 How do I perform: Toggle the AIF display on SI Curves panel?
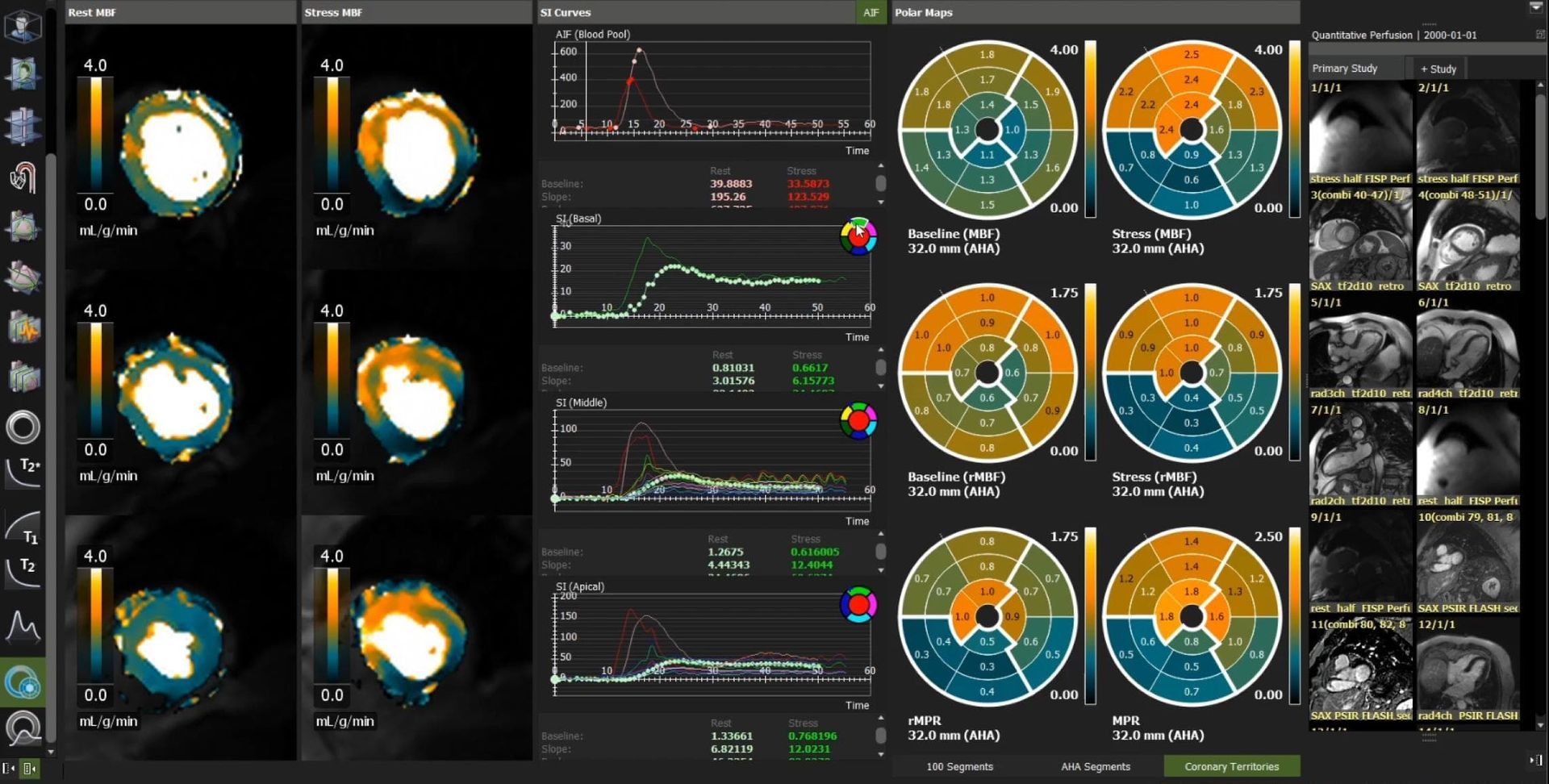[871, 13]
